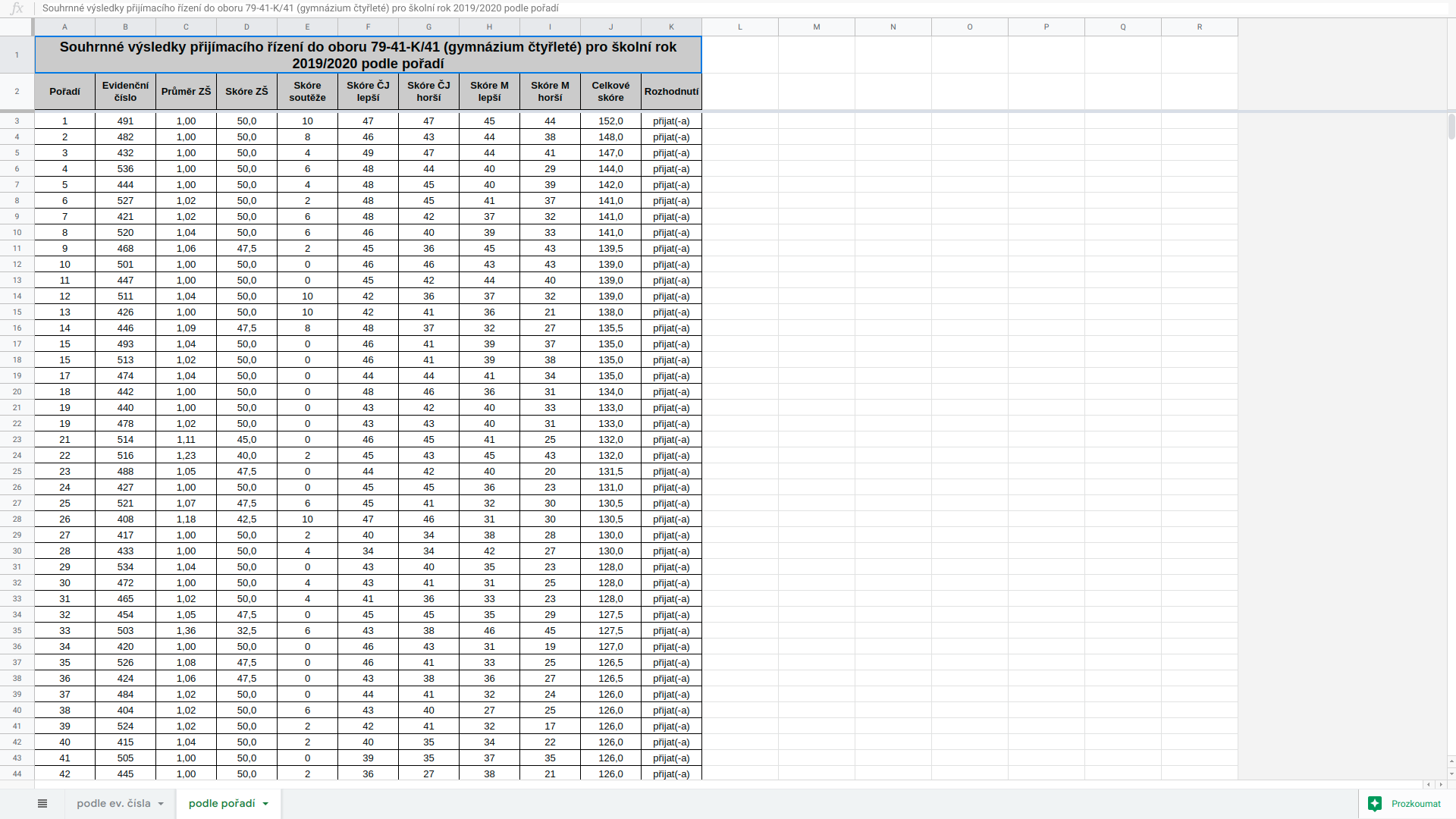The image size is (1456, 819).
Task: Open 'podle pořadí' tab dropdown arrow
Action: pyautogui.click(x=265, y=804)
